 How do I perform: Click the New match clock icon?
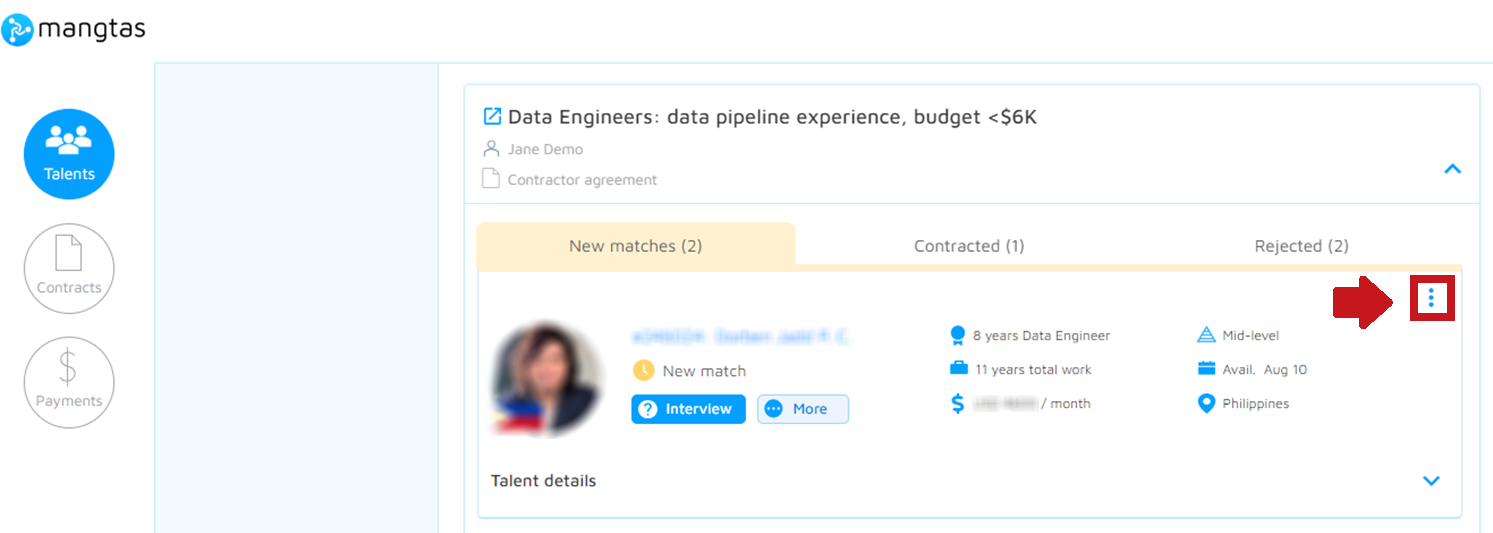pyautogui.click(x=644, y=370)
